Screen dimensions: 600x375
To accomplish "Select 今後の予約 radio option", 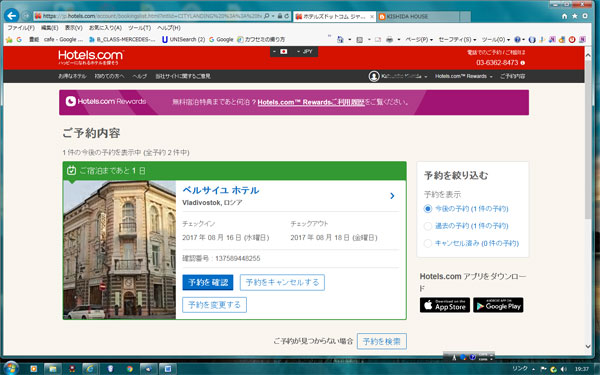I will point(428,209).
